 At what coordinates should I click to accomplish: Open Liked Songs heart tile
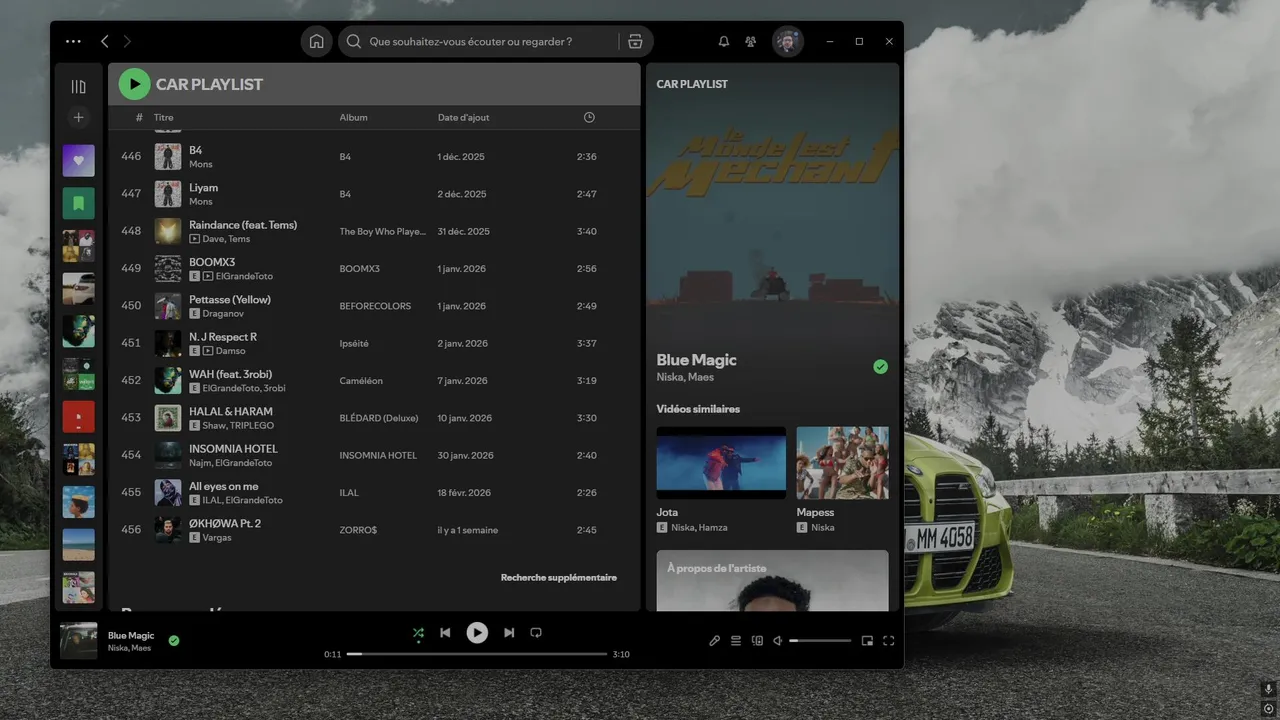pyautogui.click(x=78, y=160)
